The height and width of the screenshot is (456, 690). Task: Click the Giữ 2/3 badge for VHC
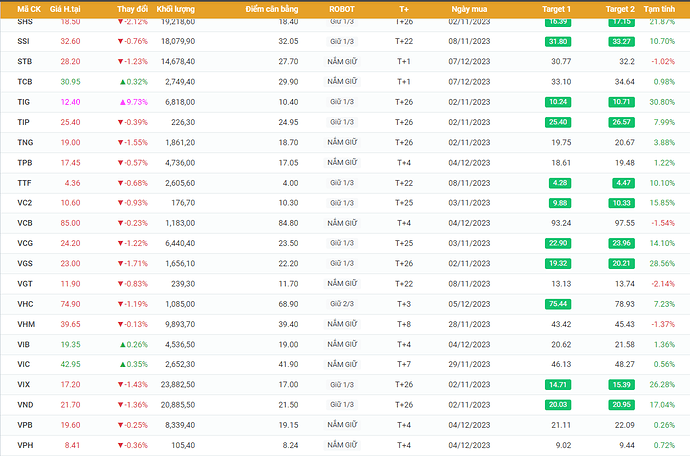pos(342,304)
